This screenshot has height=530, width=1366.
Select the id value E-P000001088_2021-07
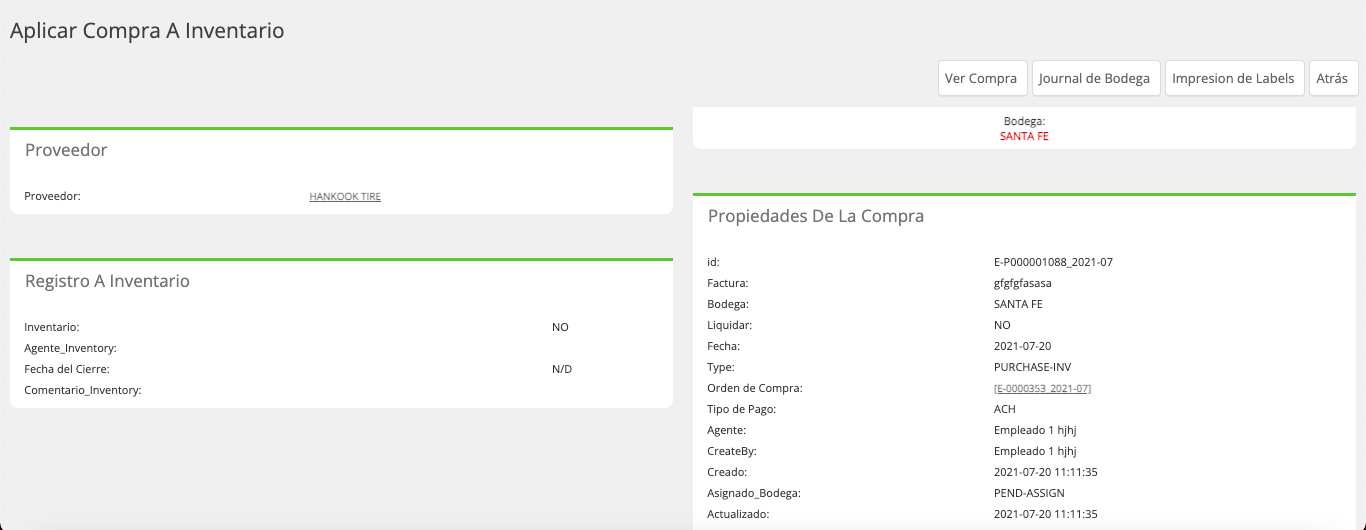[1053, 262]
